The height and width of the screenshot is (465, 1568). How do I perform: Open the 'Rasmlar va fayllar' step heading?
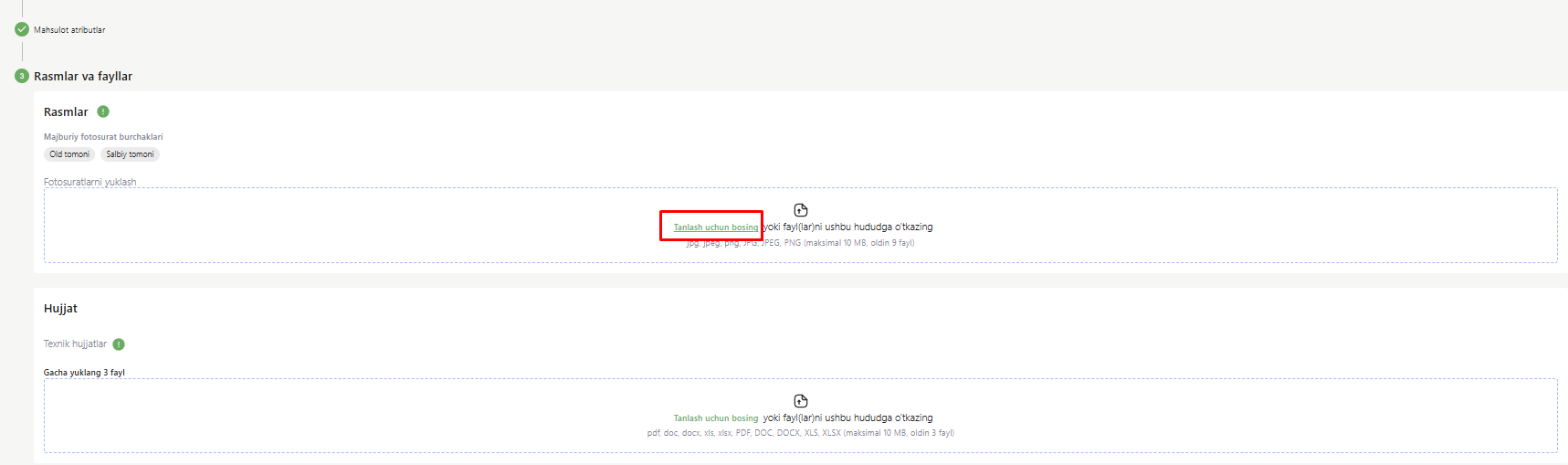point(83,77)
